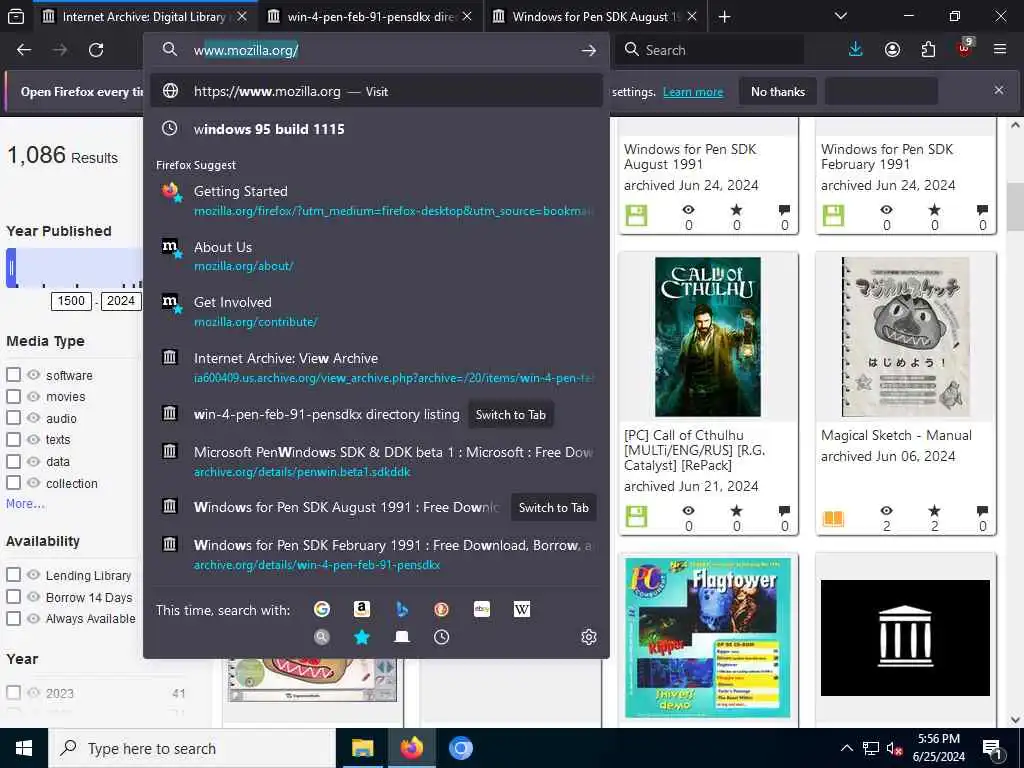Check the texts media type box

(x=13, y=440)
